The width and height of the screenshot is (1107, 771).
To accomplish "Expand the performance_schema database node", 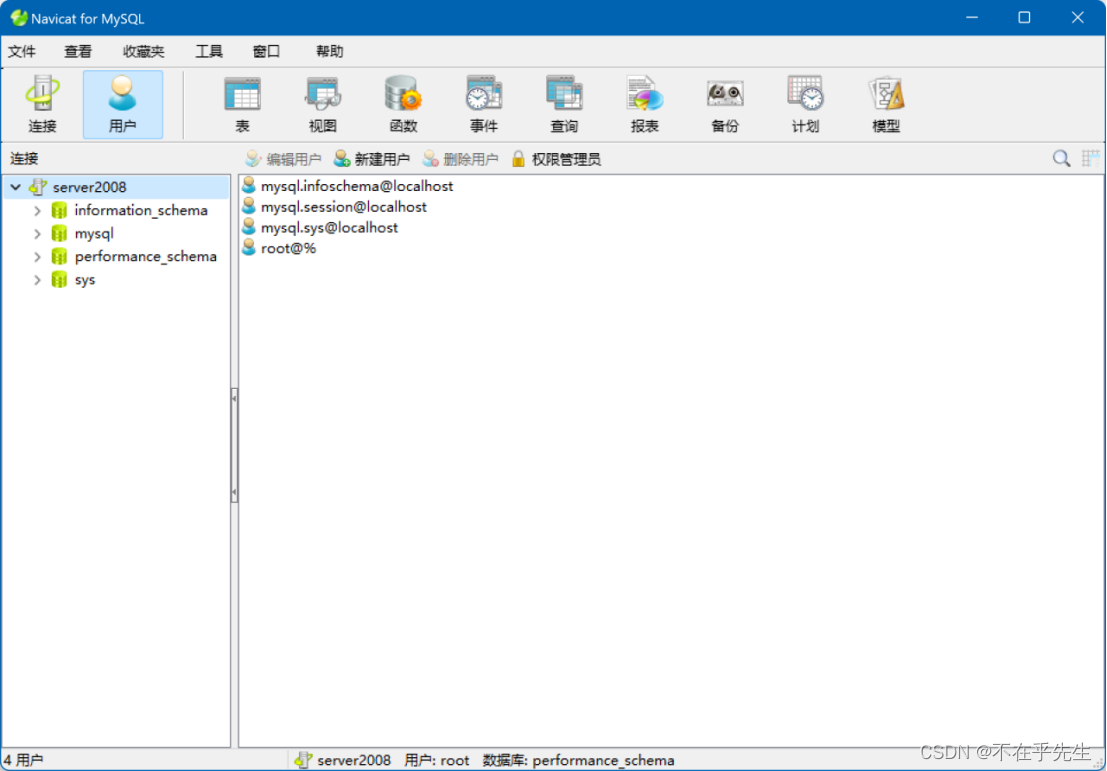I will (38, 256).
